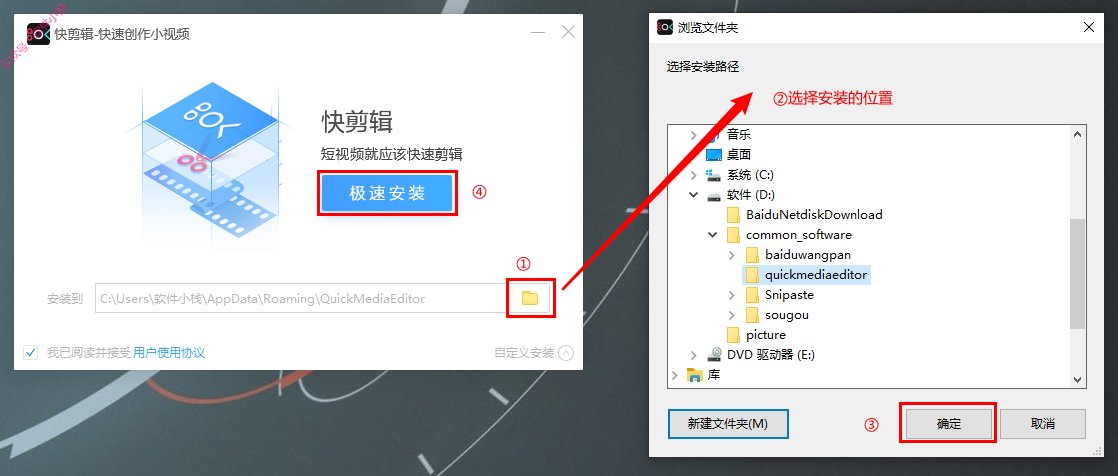Expand the baiduwangpan folder node
1118x476 pixels.
[732, 254]
